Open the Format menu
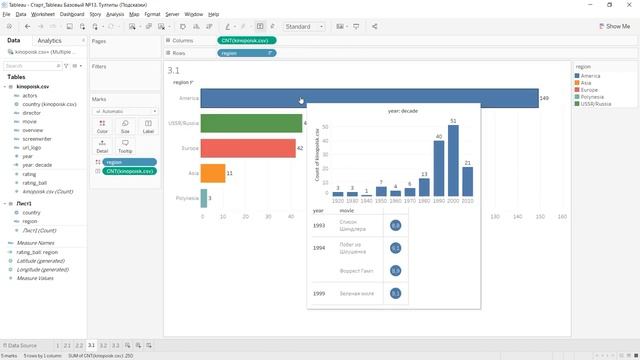The image size is (640, 360). point(152,14)
